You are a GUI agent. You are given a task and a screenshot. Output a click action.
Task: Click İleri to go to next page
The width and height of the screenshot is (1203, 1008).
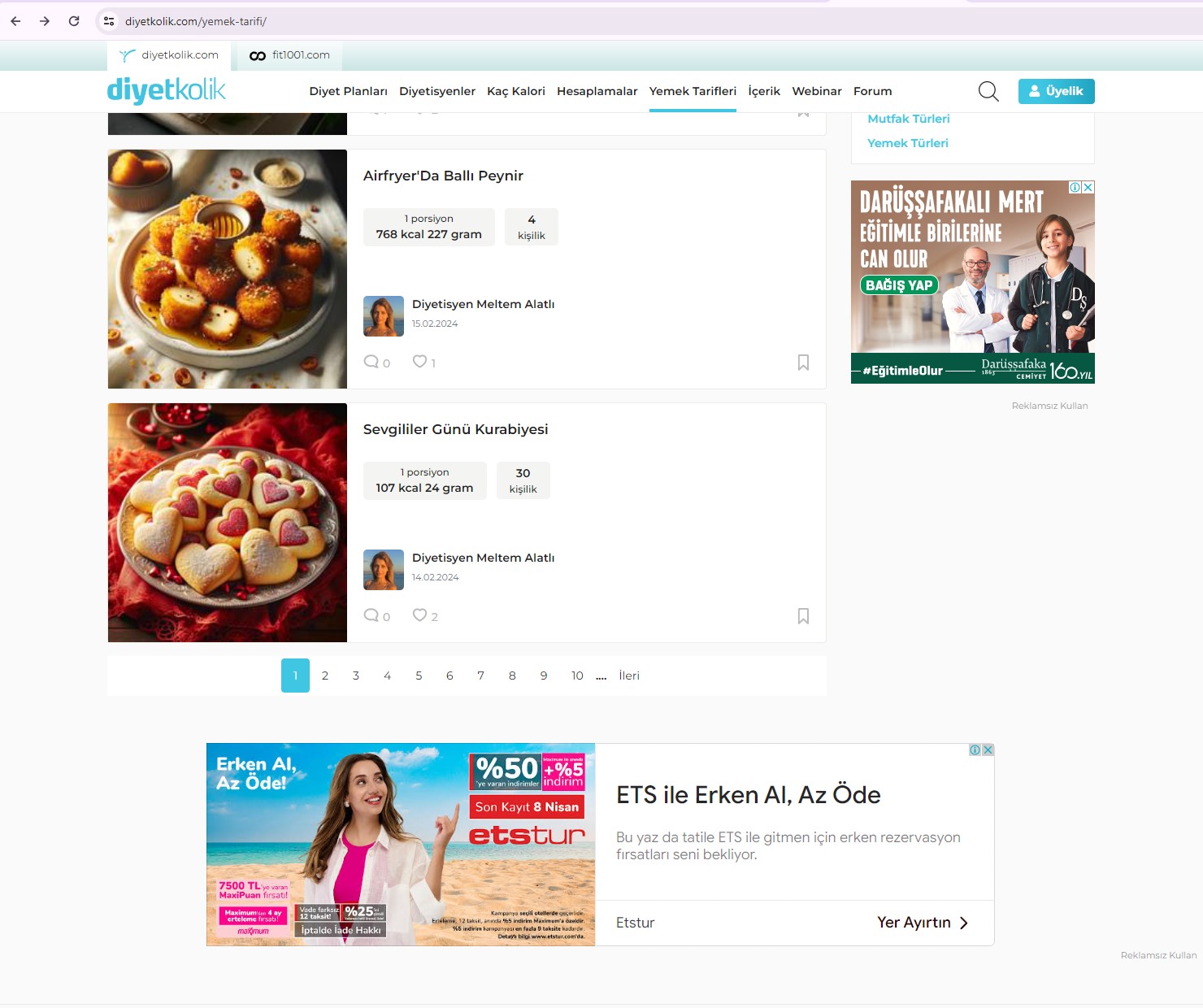click(628, 676)
